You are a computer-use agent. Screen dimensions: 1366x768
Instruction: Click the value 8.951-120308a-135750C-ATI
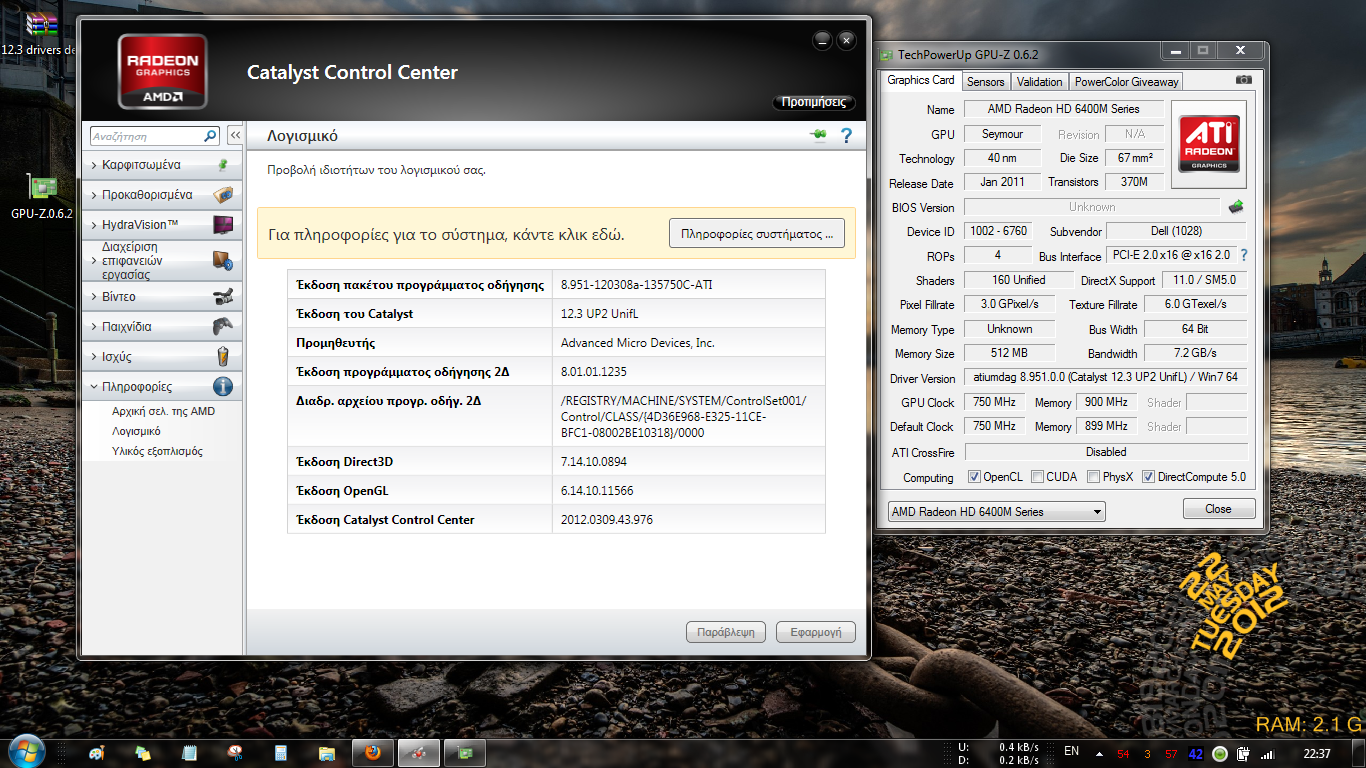click(637, 285)
